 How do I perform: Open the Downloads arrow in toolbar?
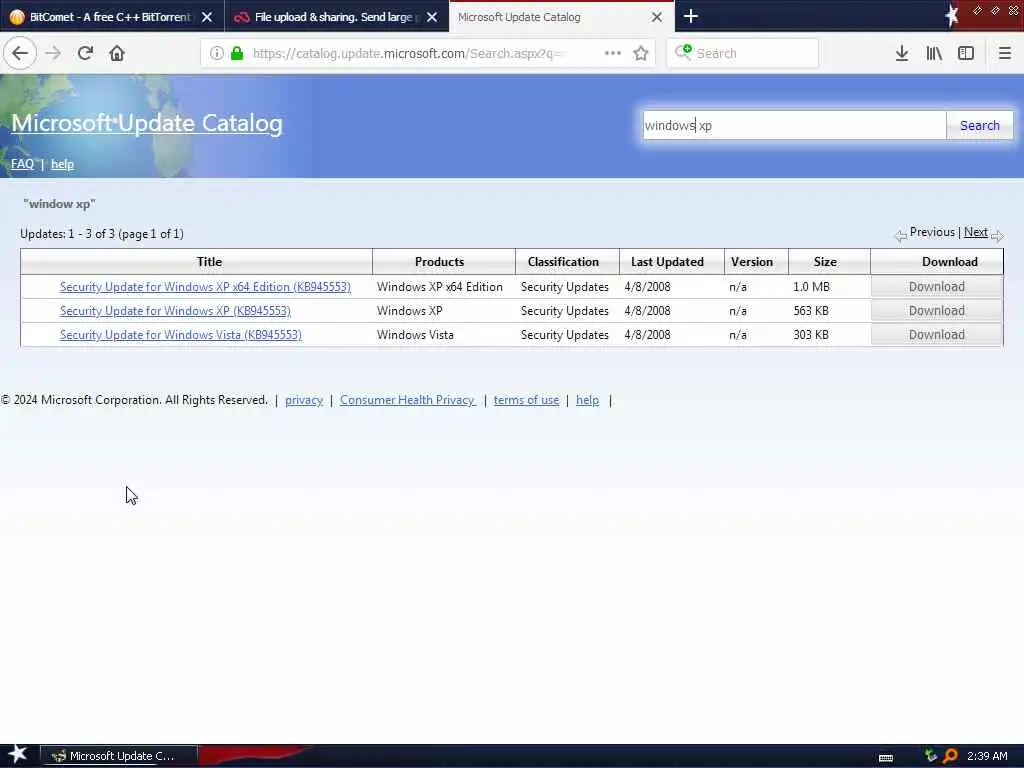coord(901,54)
